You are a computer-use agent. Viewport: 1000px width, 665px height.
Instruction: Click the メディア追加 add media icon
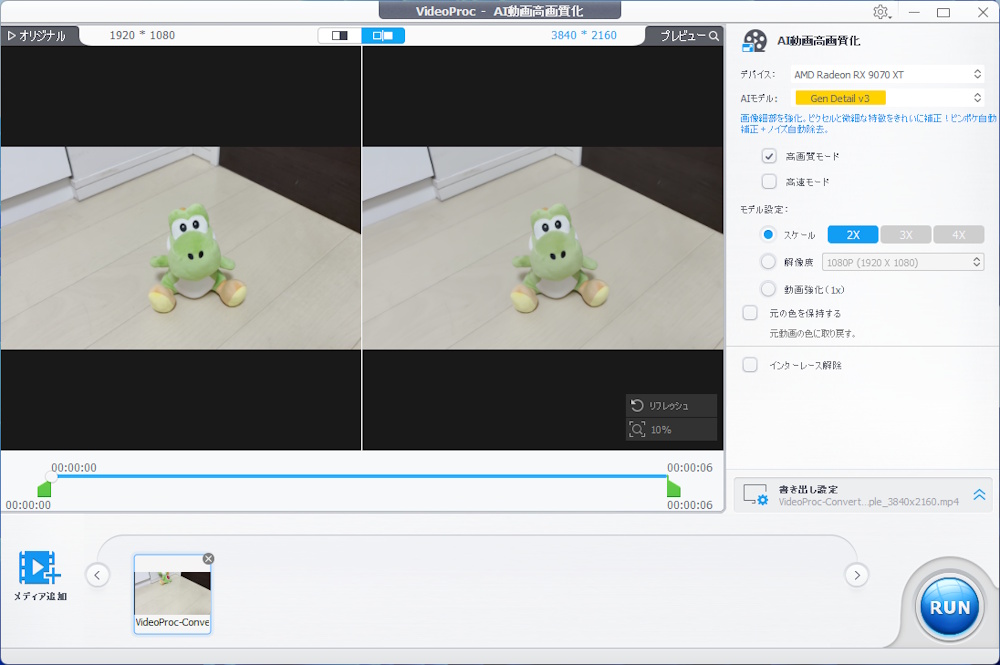point(40,567)
